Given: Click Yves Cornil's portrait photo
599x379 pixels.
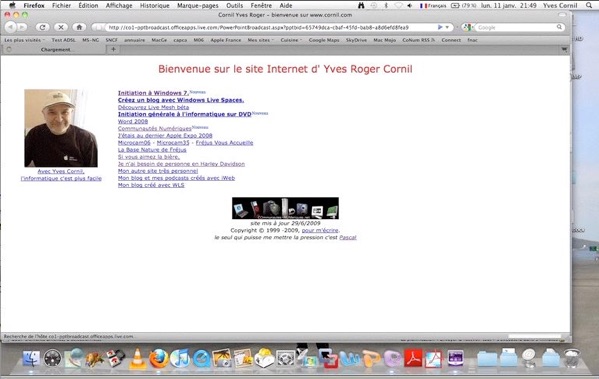Looking at the screenshot, I should click(x=61, y=128).
